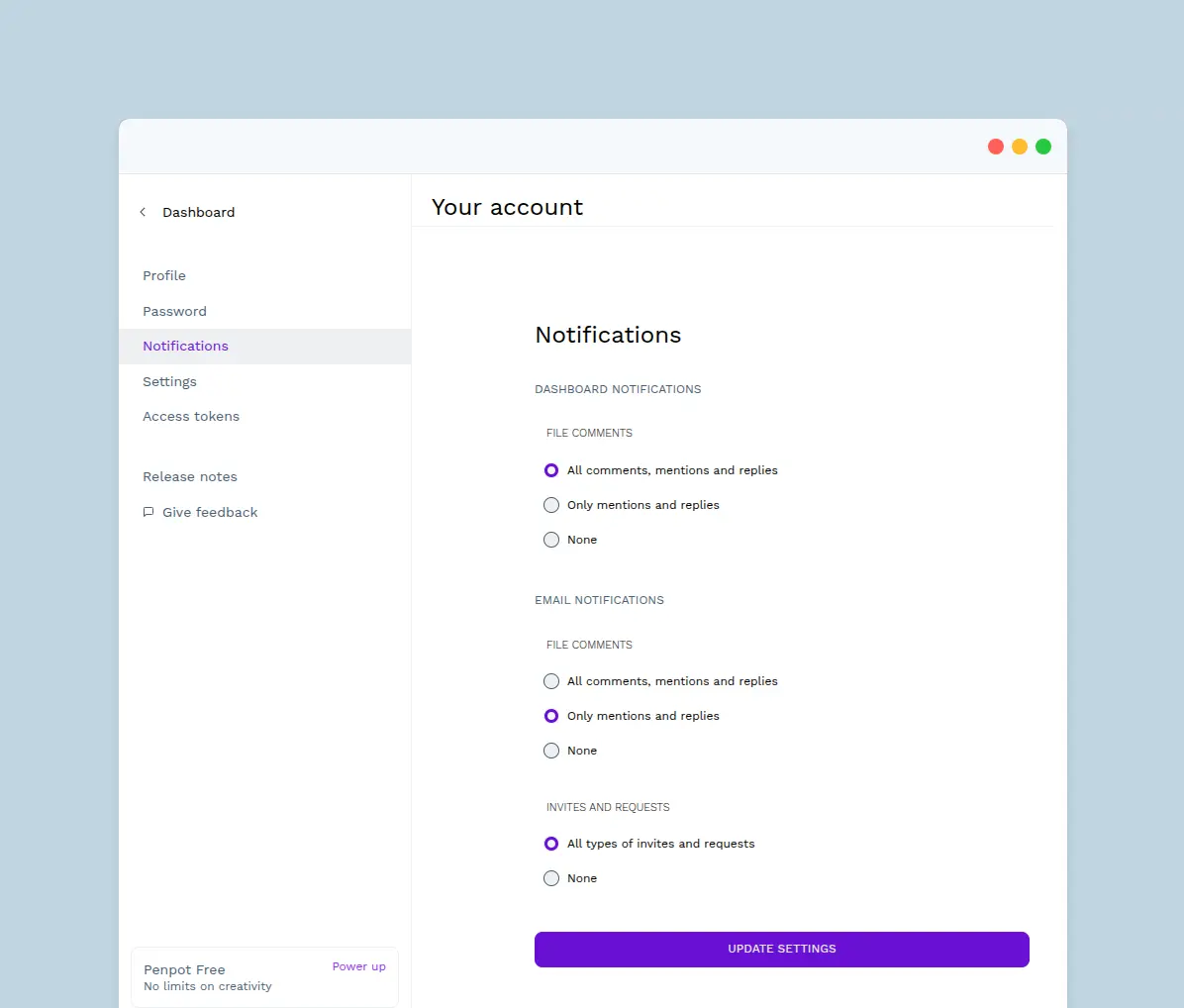Screen dimensions: 1184x1008
Task: Set dashboard file comments to None
Action: pos(551,540)
